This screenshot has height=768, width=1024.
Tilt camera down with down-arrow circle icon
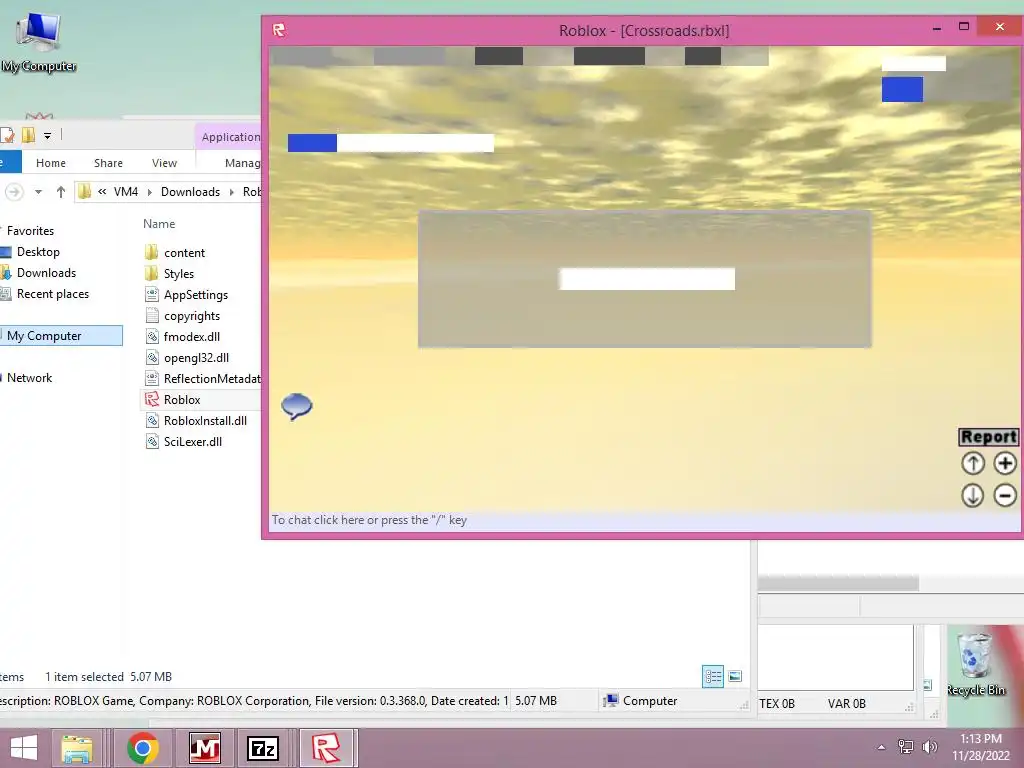[972, 495]
